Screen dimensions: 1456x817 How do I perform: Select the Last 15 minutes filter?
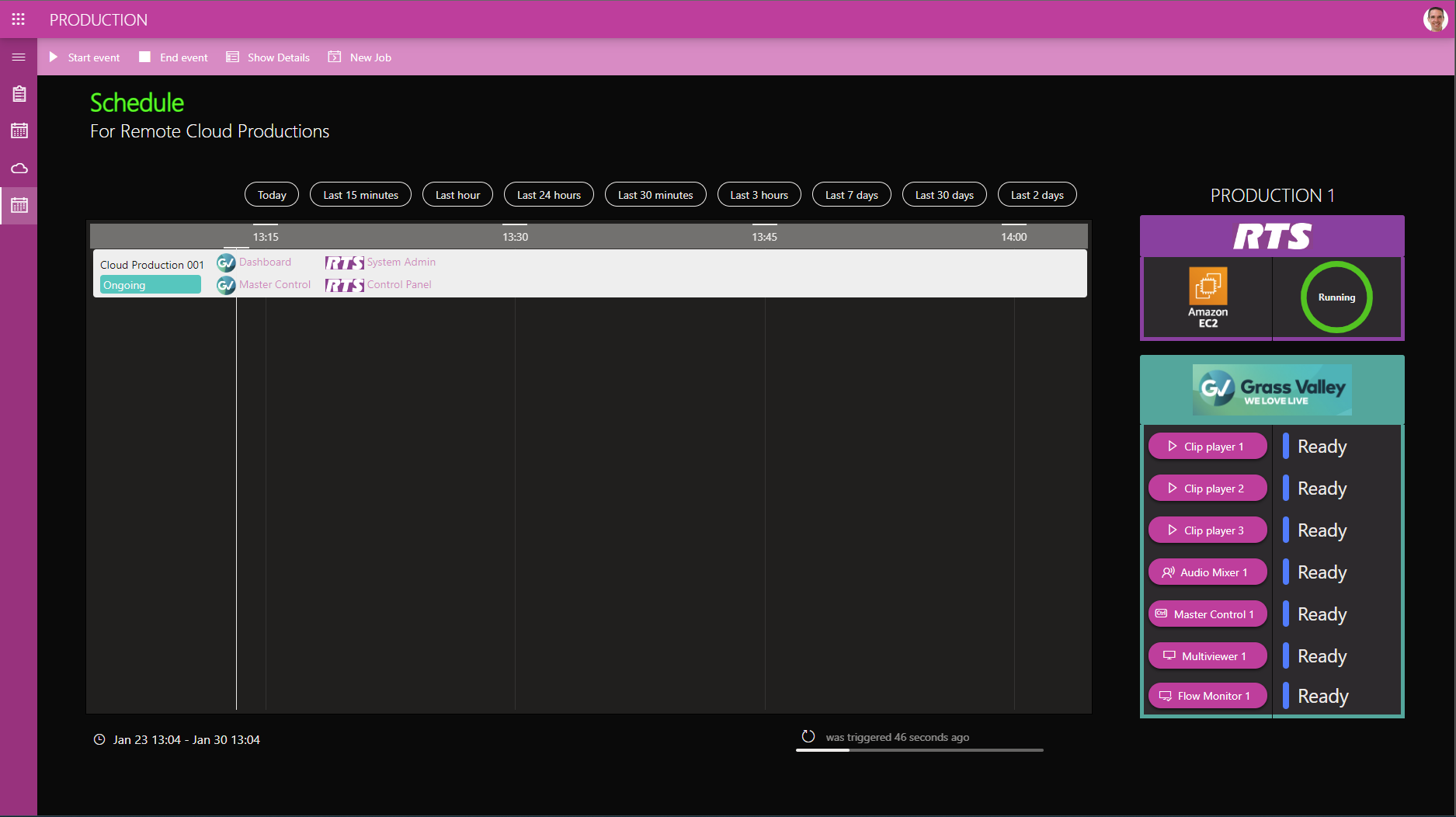point(360,195)
